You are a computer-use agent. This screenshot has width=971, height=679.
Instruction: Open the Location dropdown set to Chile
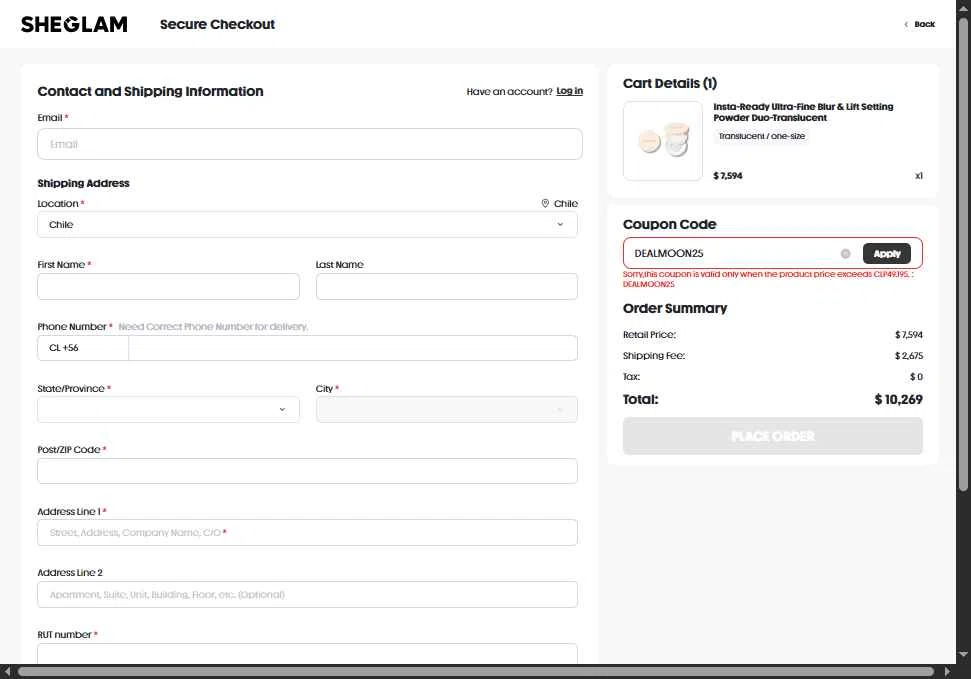(307, 224)
